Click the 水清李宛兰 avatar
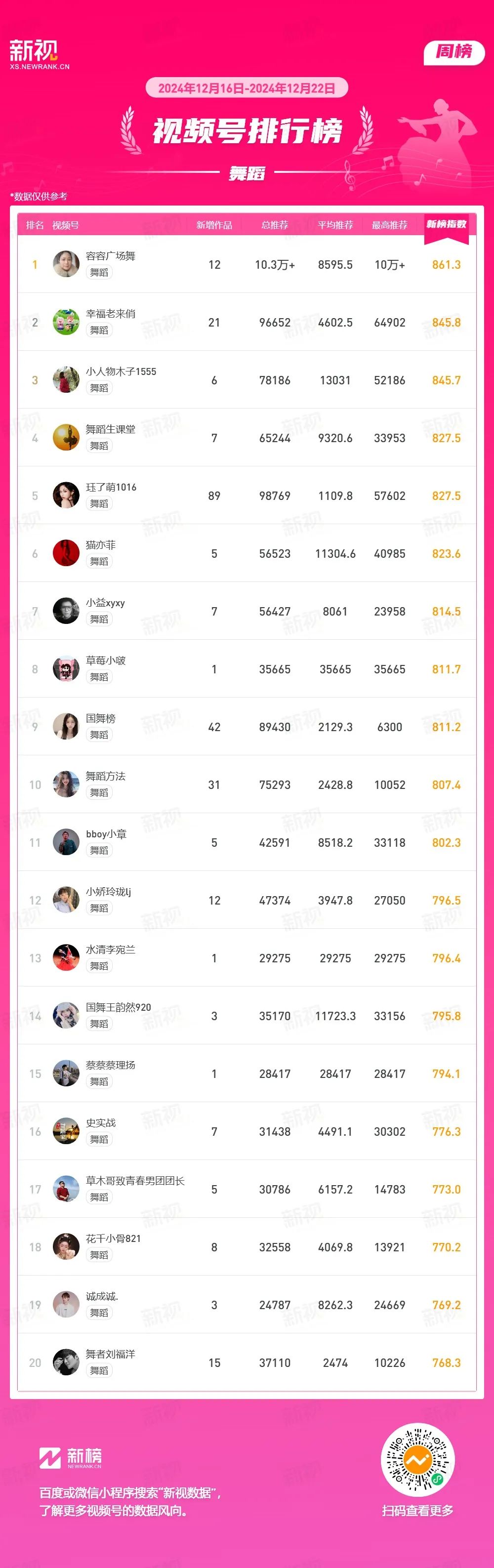494x1568 pixels. coord(66,958)
